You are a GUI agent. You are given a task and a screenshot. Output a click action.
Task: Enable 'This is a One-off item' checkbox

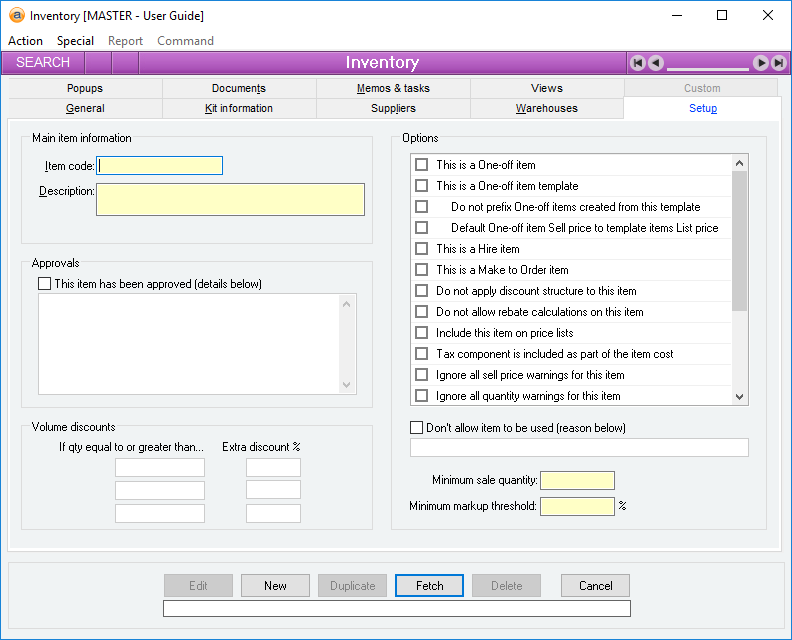[421, 165]
